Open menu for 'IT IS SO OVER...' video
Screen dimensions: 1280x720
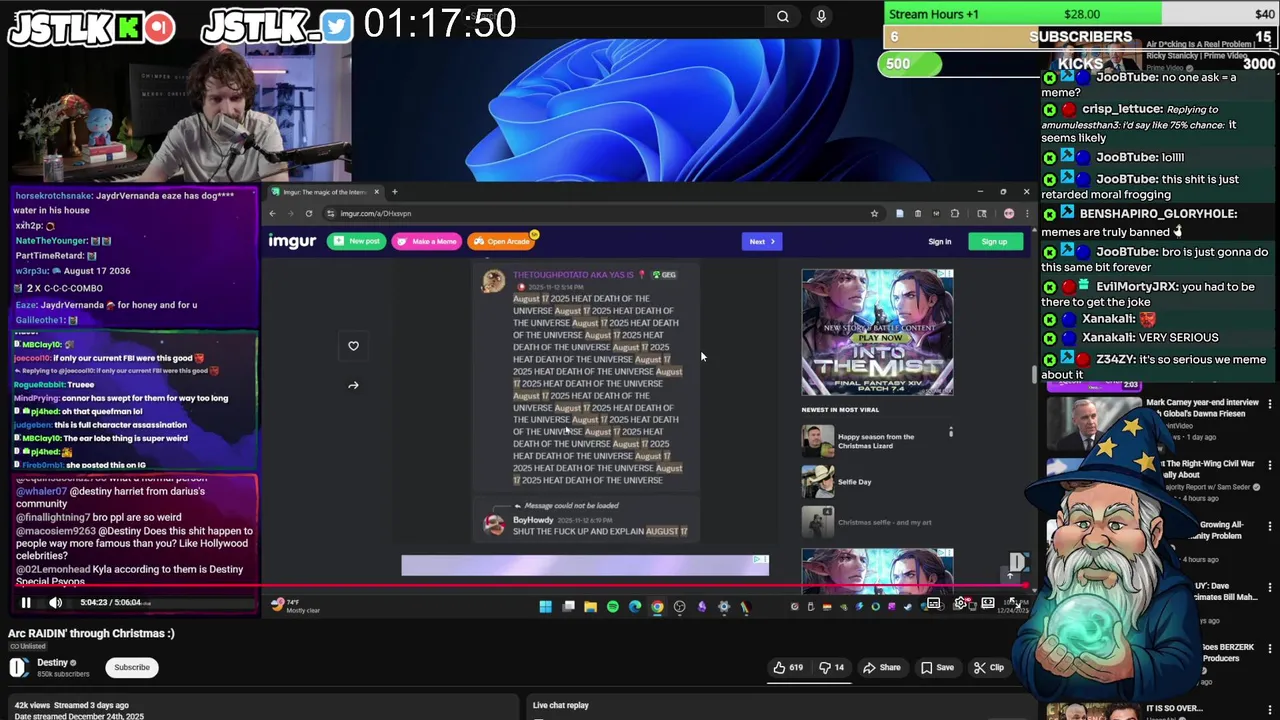click(1270, 709)
